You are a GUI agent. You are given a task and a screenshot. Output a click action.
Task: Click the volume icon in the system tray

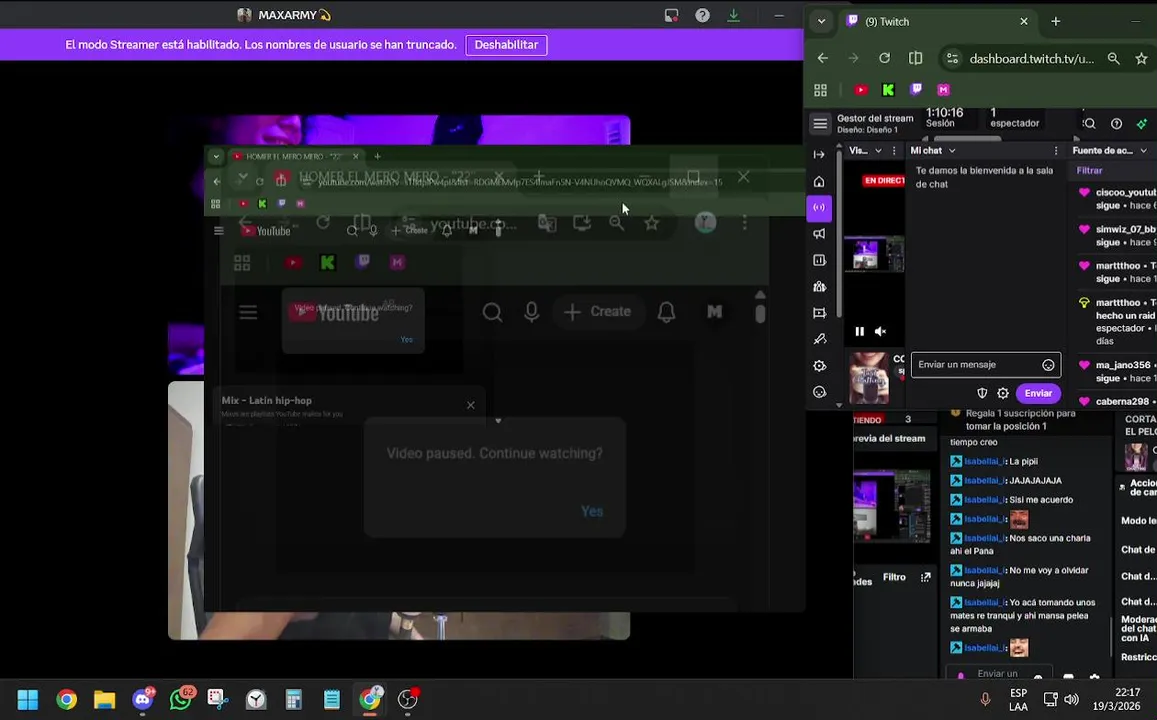pyautogui.click(x=1071, y=699)
